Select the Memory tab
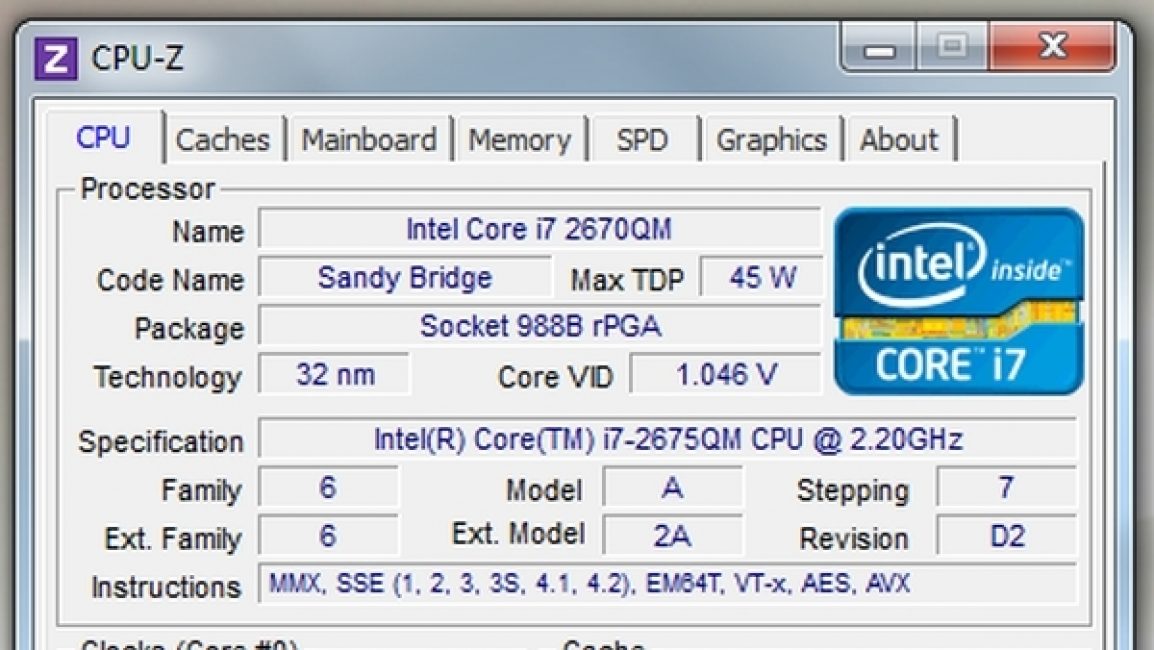The height and width of the screenshot is (650, 1154). 520,140
